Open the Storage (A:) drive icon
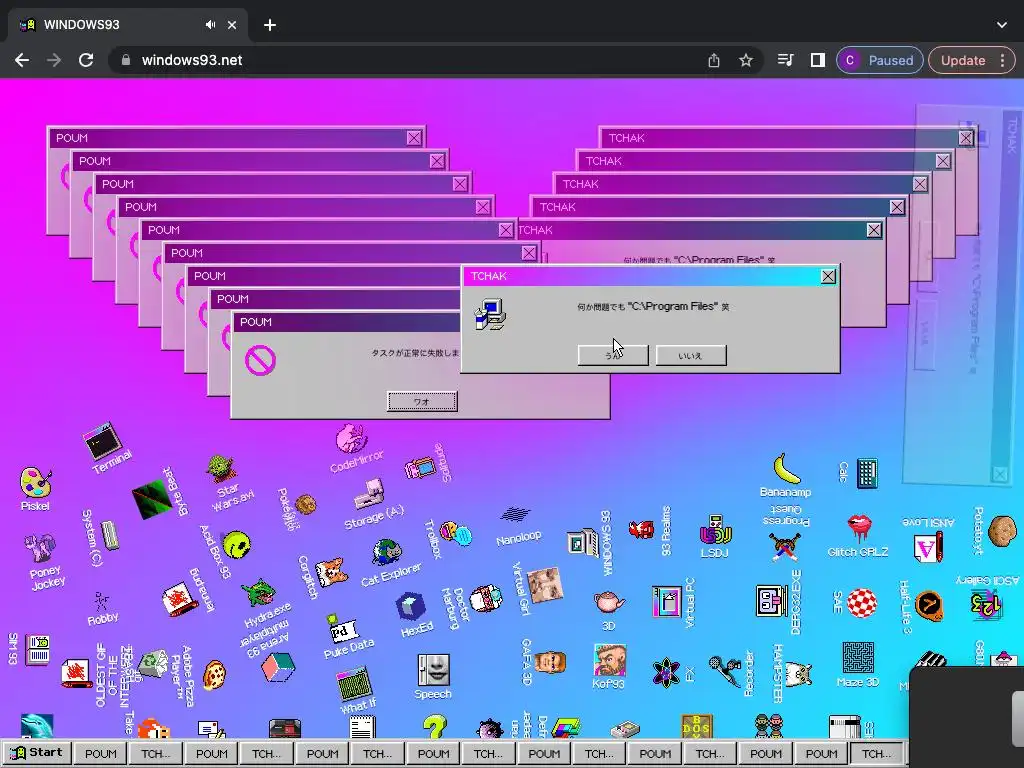The width and height of the screenshot is (1024, 768). click(x=369, y=494)
